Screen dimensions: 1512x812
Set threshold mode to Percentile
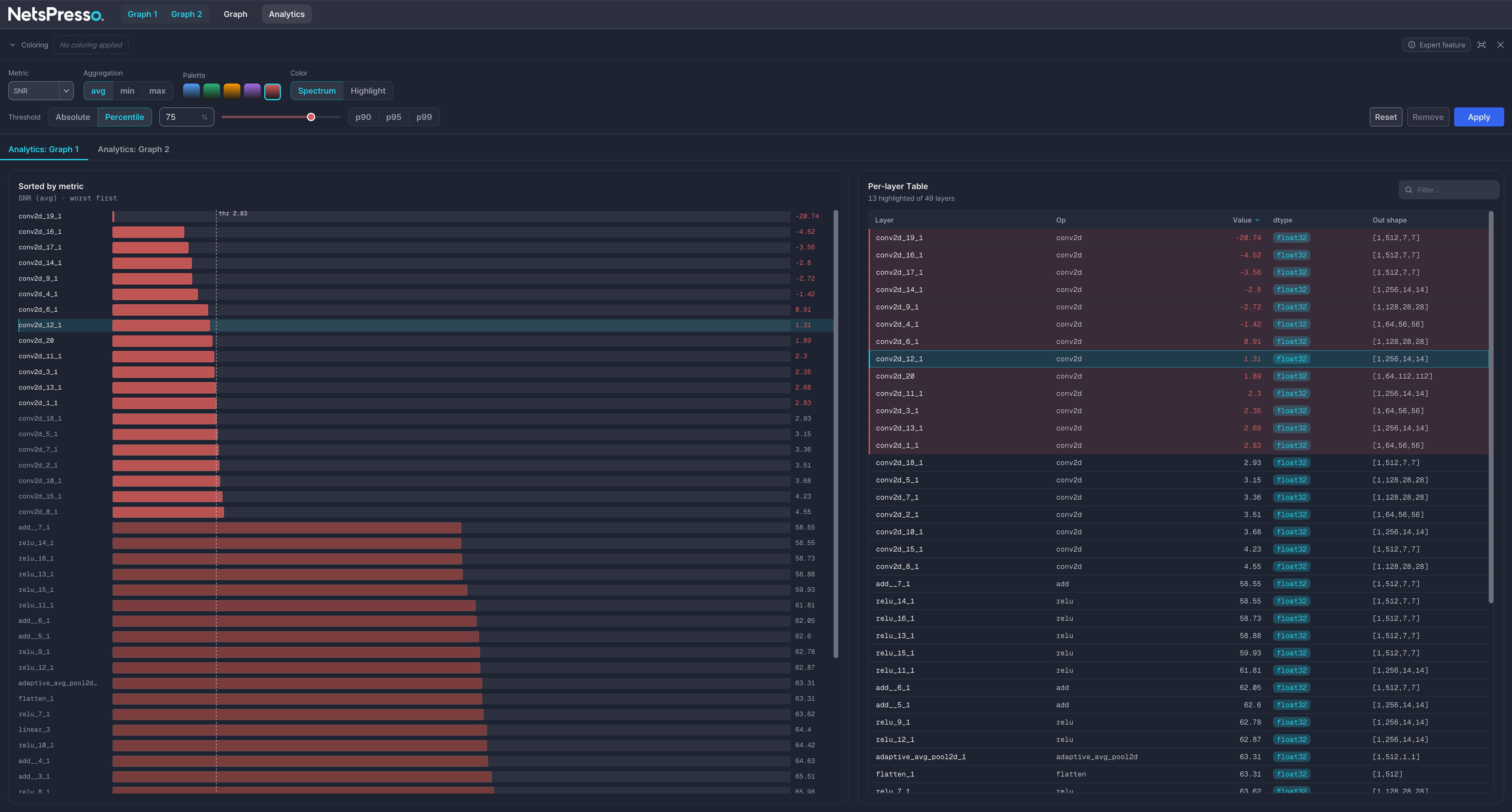pos(124,117)
